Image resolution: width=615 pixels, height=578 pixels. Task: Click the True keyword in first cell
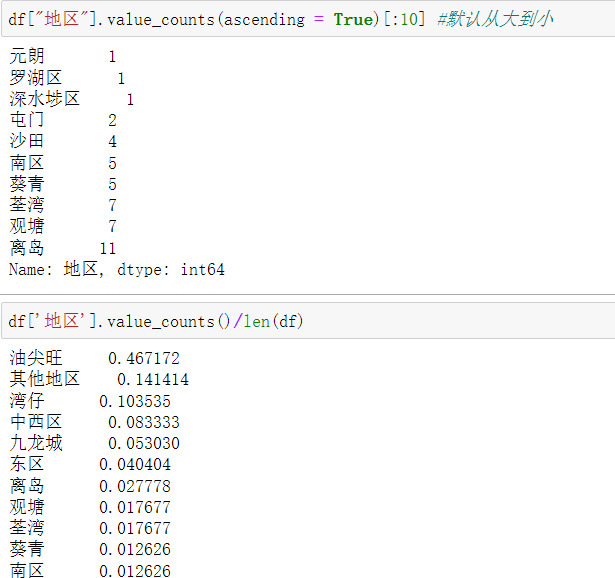(x=353, y=19)
